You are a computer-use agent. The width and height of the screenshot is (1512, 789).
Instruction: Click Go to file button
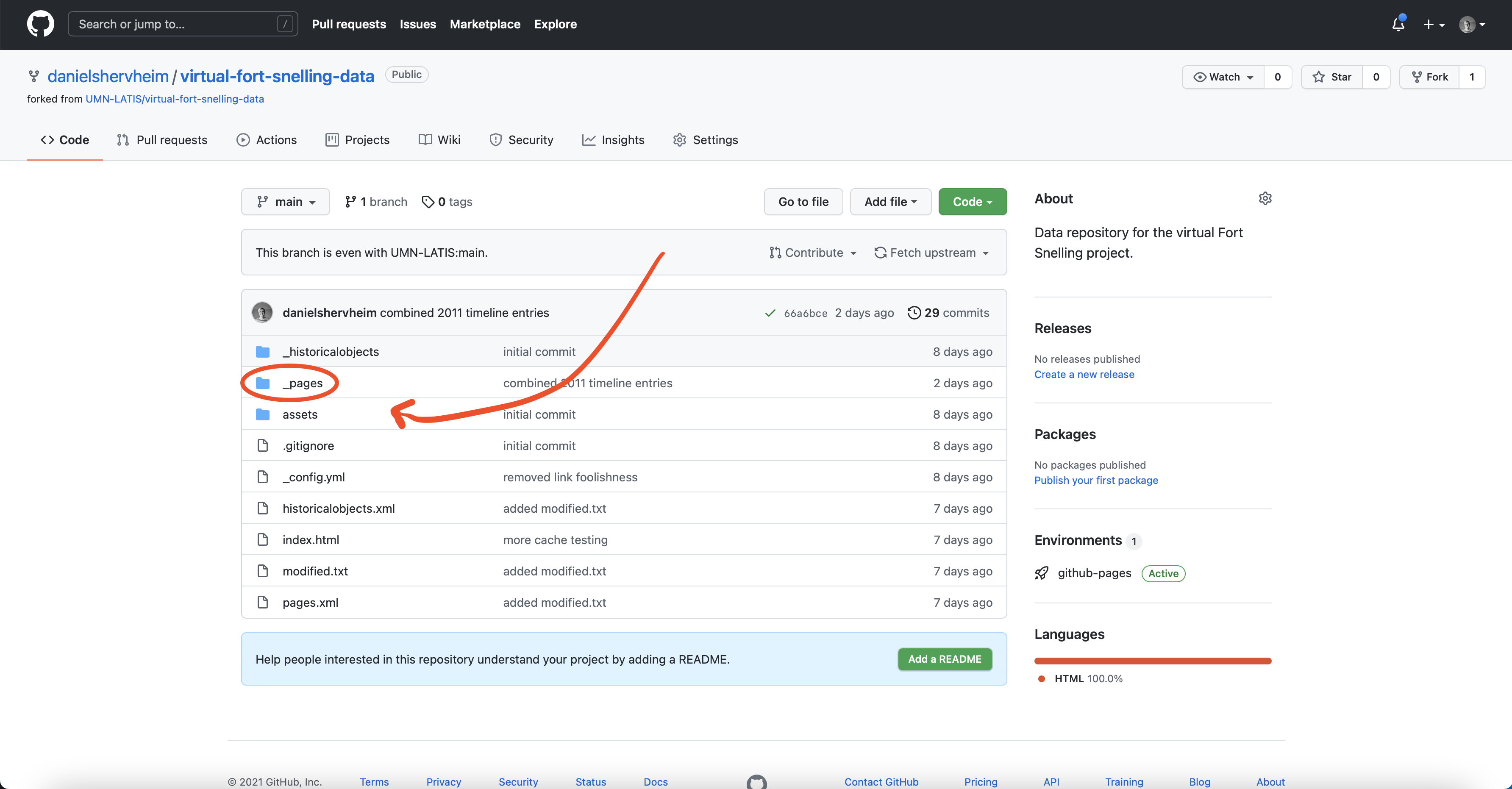[803, 201]
